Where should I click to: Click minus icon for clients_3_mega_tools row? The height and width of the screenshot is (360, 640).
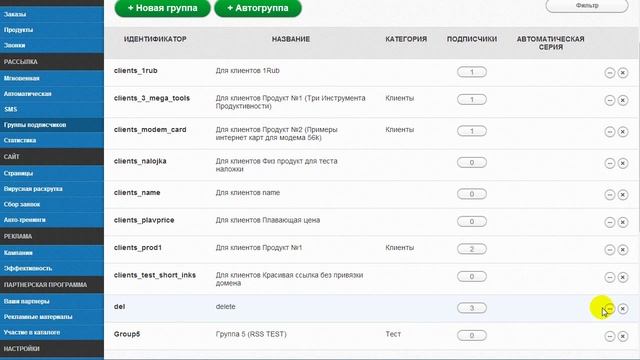pyautogui.click(x=610, y=100)
